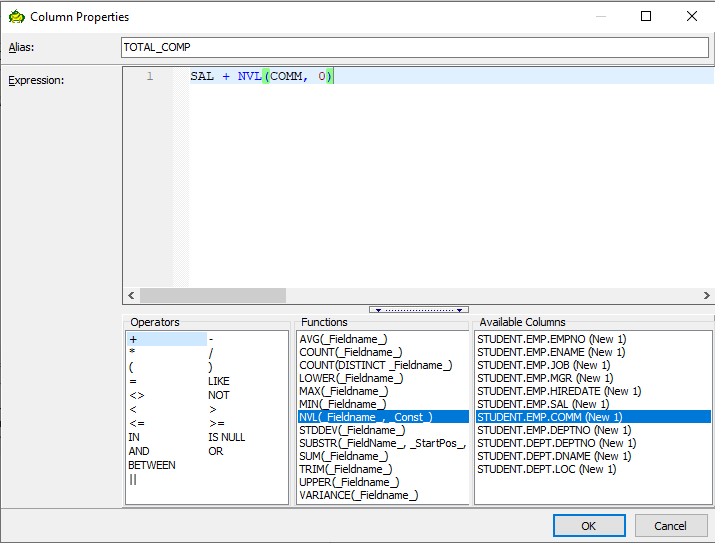
Task: Select the / operator
Action: [x=211, y=353]
